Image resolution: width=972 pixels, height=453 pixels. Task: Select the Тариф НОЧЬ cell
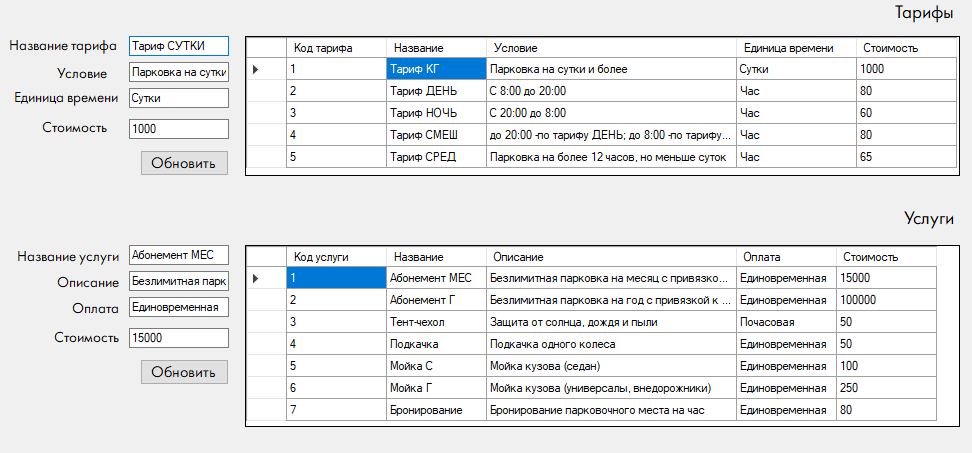click(436, 113)
